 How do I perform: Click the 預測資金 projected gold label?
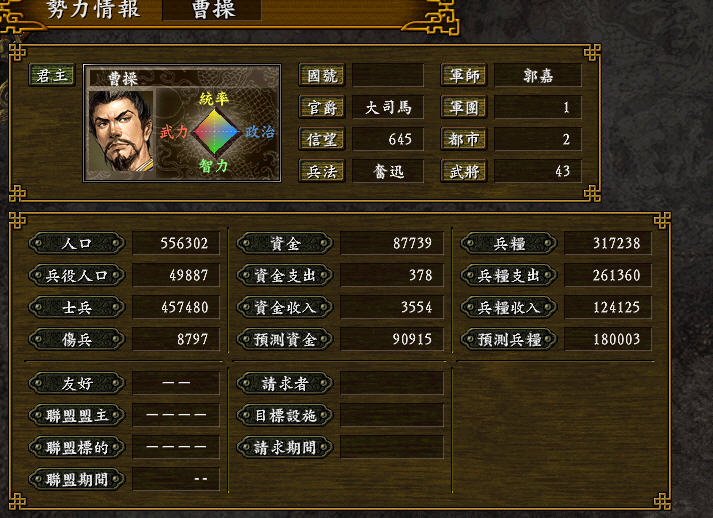(285, 339)
